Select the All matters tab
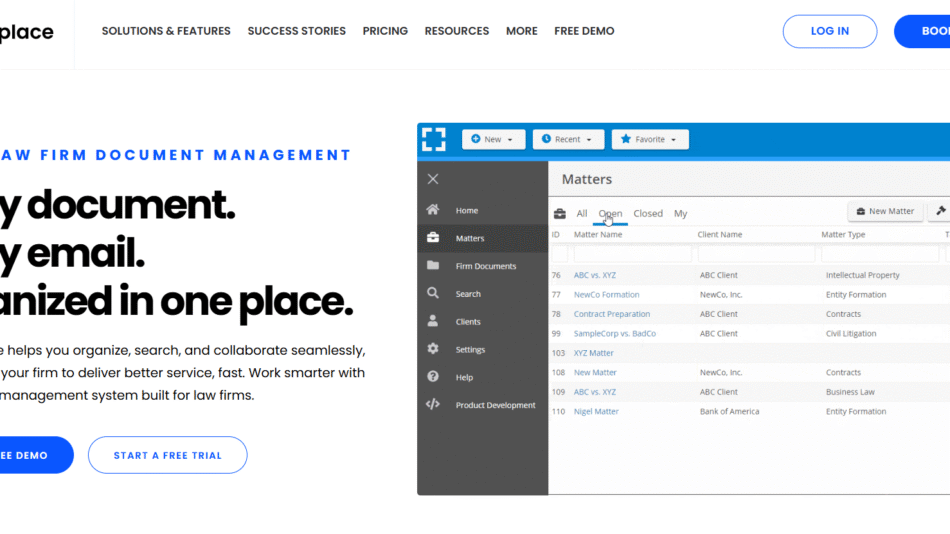This screenshot has width=950, height=534. 581,213
